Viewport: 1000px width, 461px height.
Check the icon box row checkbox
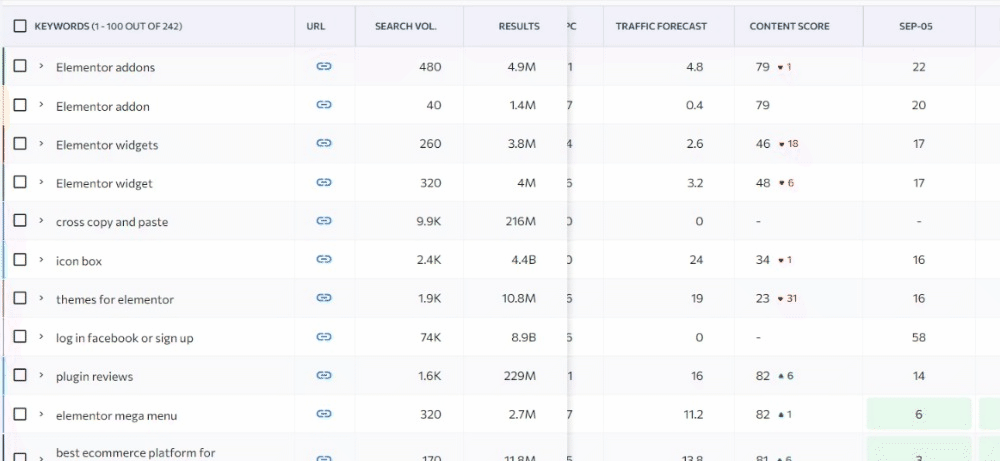click(20, 260)
